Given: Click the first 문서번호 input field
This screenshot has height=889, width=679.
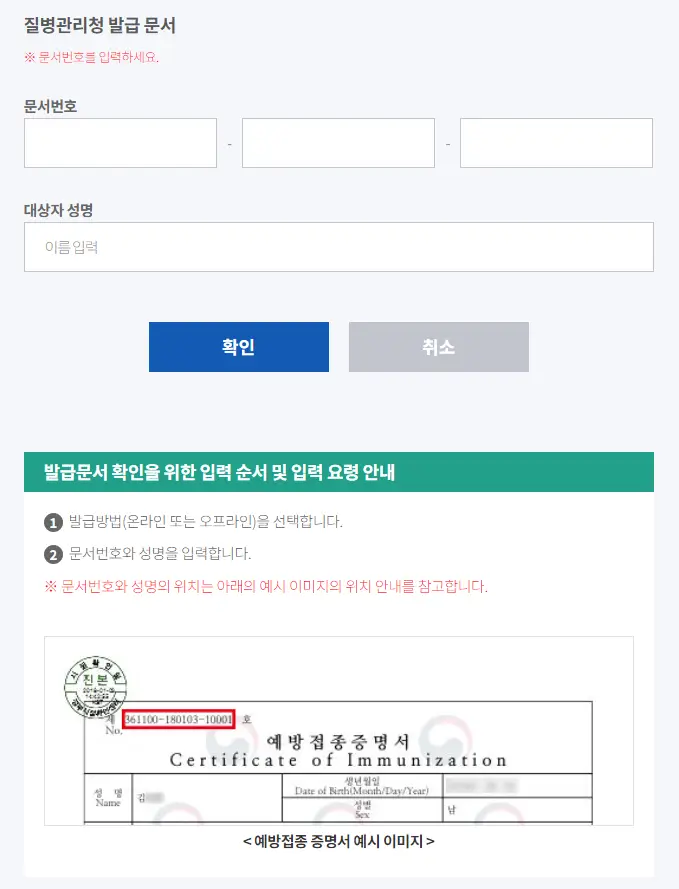Looking at the screenshot, I should [x=120, y=142].
